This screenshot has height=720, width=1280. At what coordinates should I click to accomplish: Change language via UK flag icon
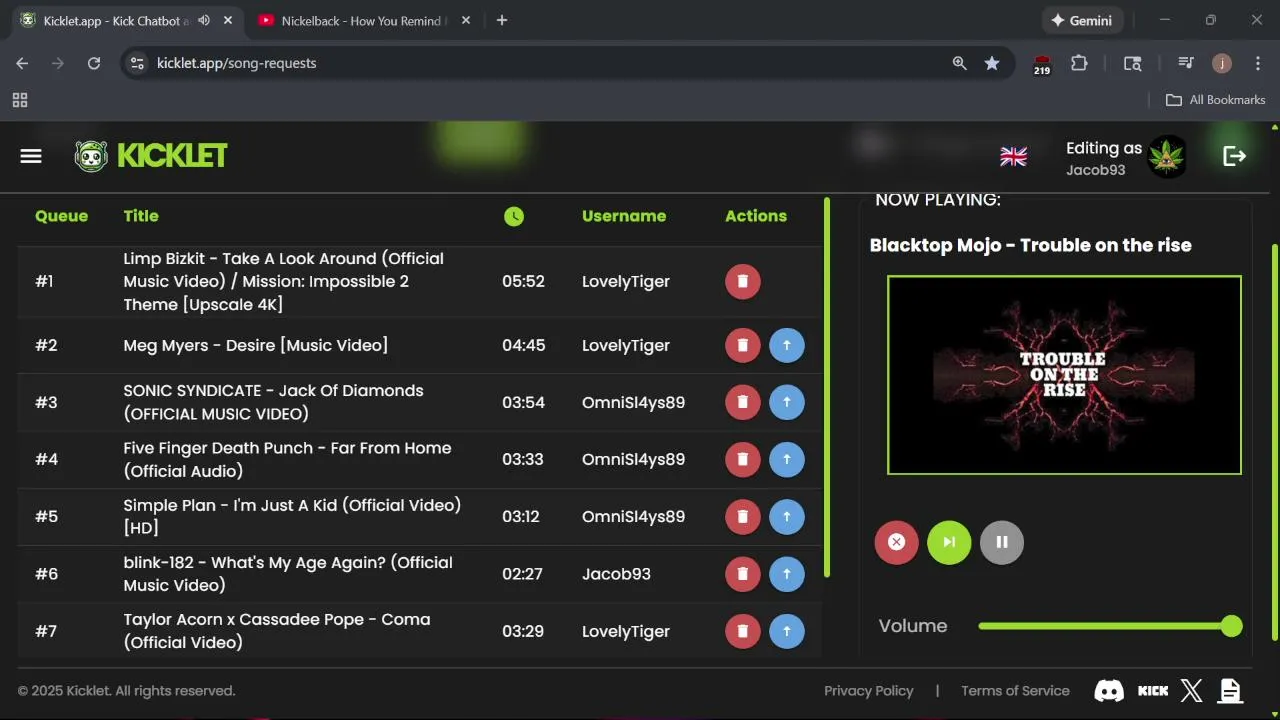[x=1013, y=156]
